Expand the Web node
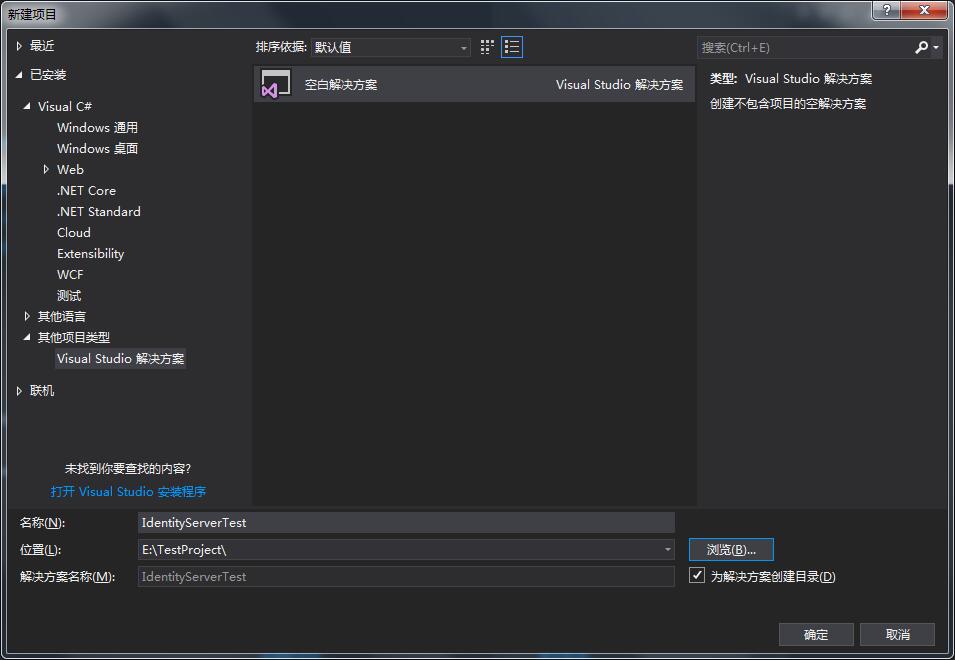The height and width of the screenshot is (660, 955). click(x=46, y=169)
